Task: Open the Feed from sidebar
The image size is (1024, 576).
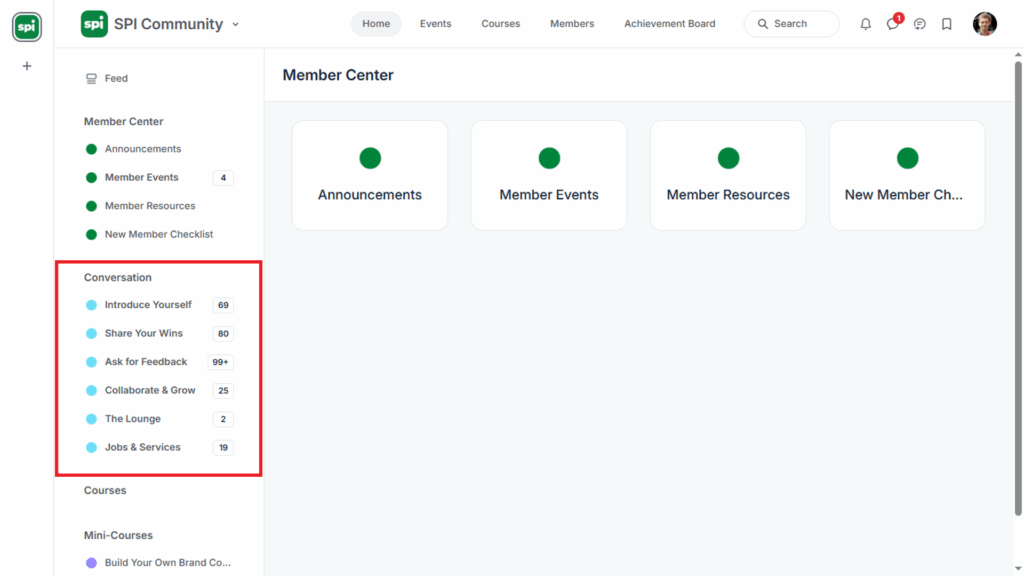Action: coord(116,78)
